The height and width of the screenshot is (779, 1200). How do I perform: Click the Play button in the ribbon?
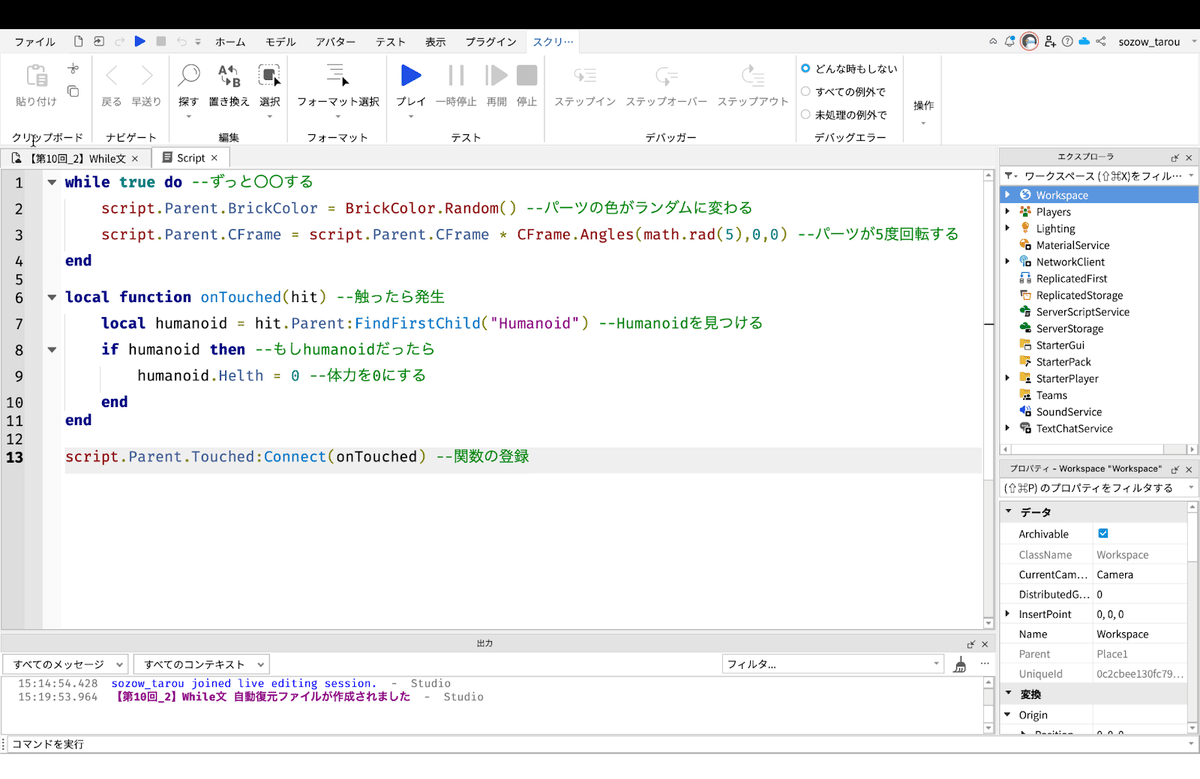pyautogui.click(x=410, y=76)
